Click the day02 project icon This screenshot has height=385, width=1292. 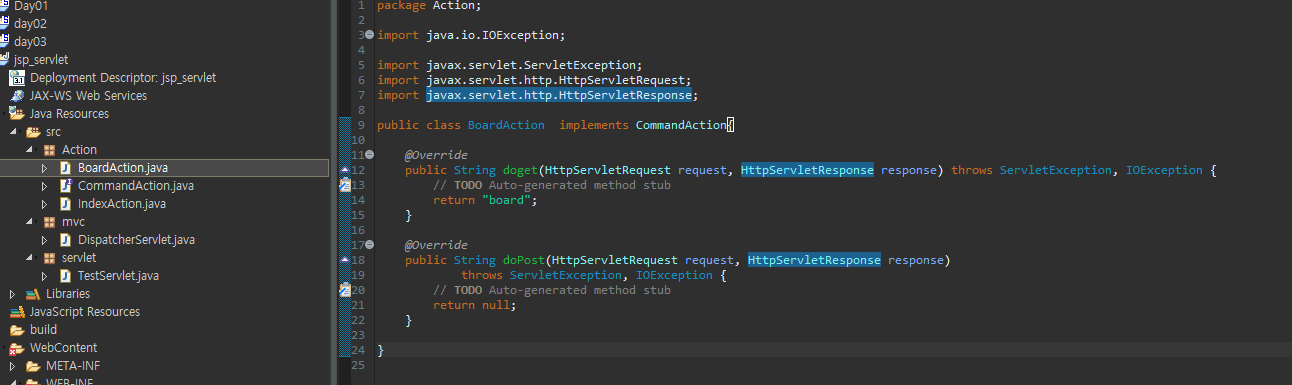point(4,23)
